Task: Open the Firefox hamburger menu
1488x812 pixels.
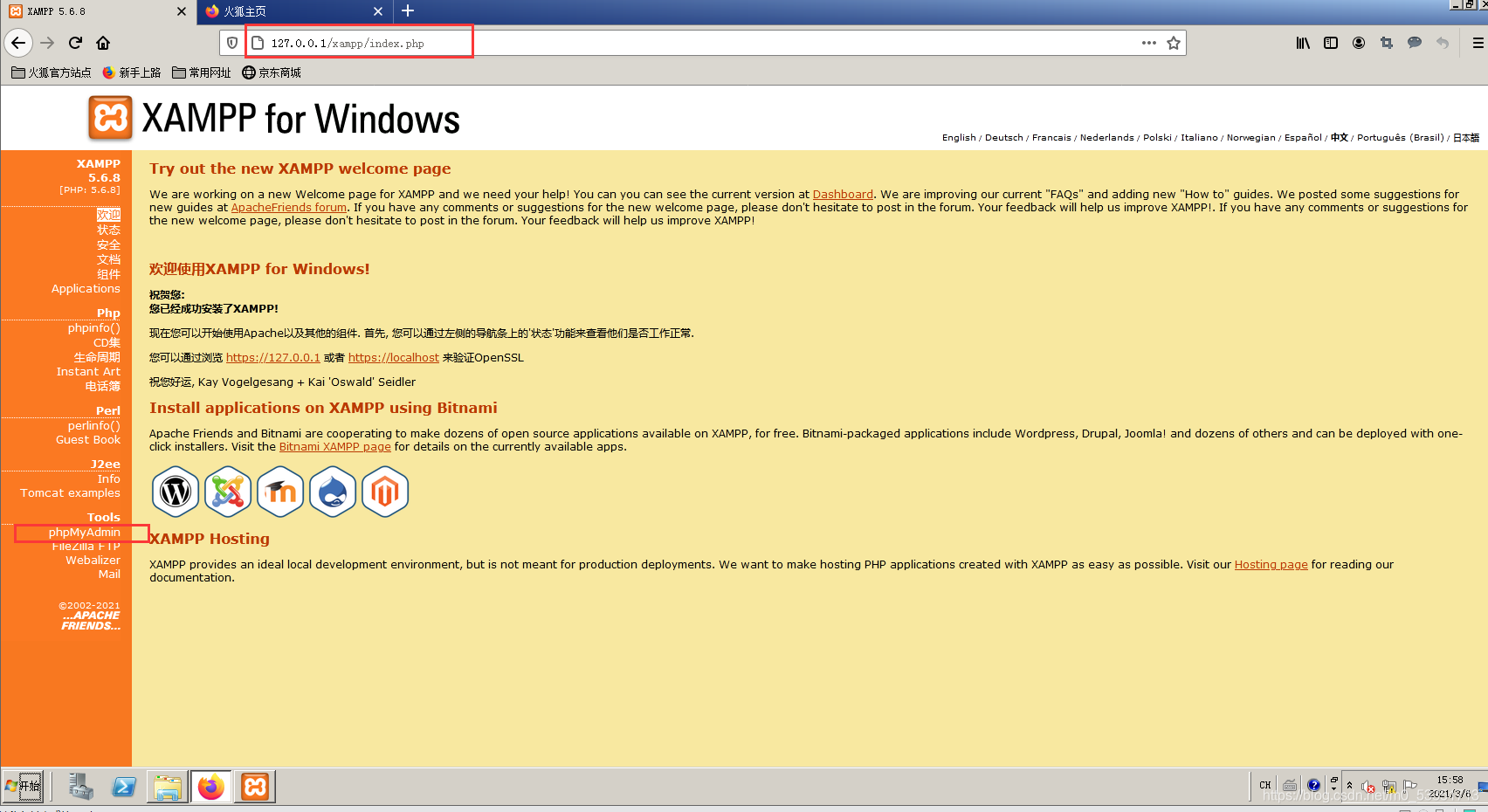Action: (x=1478, y=43)
